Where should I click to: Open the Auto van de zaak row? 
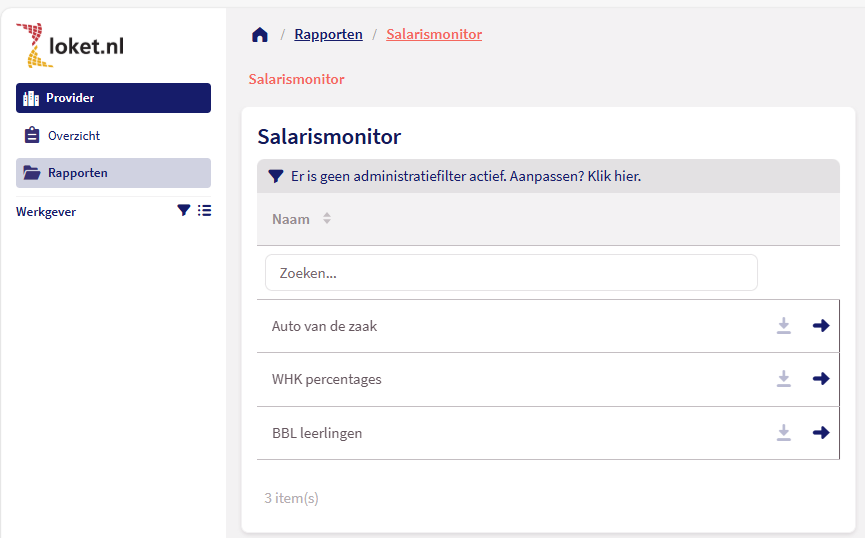[325, 326]
